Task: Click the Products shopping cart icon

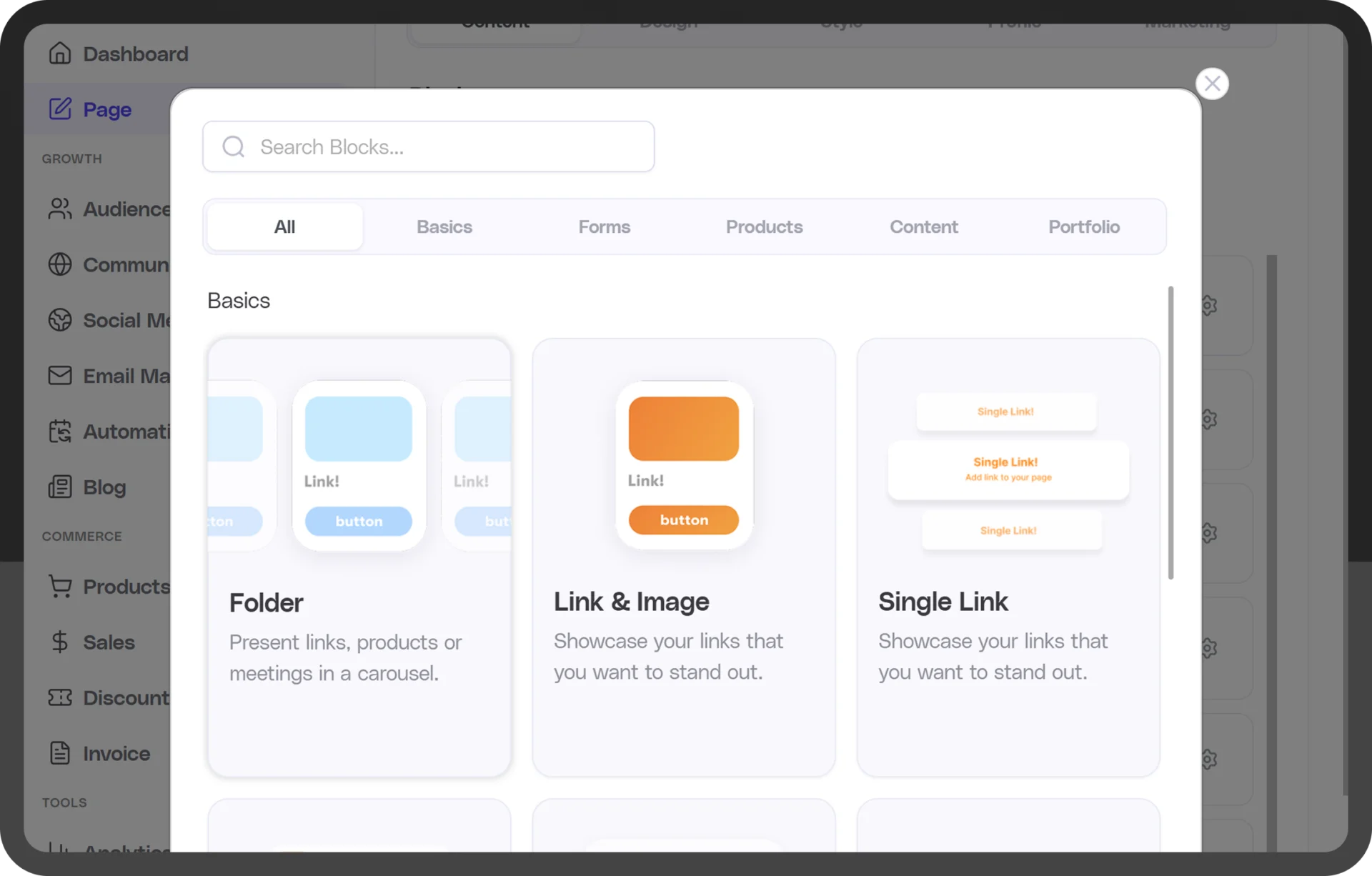Action: pyautogui.click(x=60, y=586)
